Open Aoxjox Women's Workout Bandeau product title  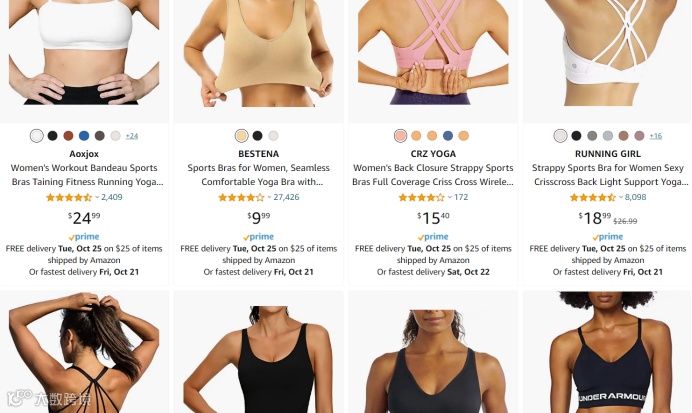click(84, 175)
